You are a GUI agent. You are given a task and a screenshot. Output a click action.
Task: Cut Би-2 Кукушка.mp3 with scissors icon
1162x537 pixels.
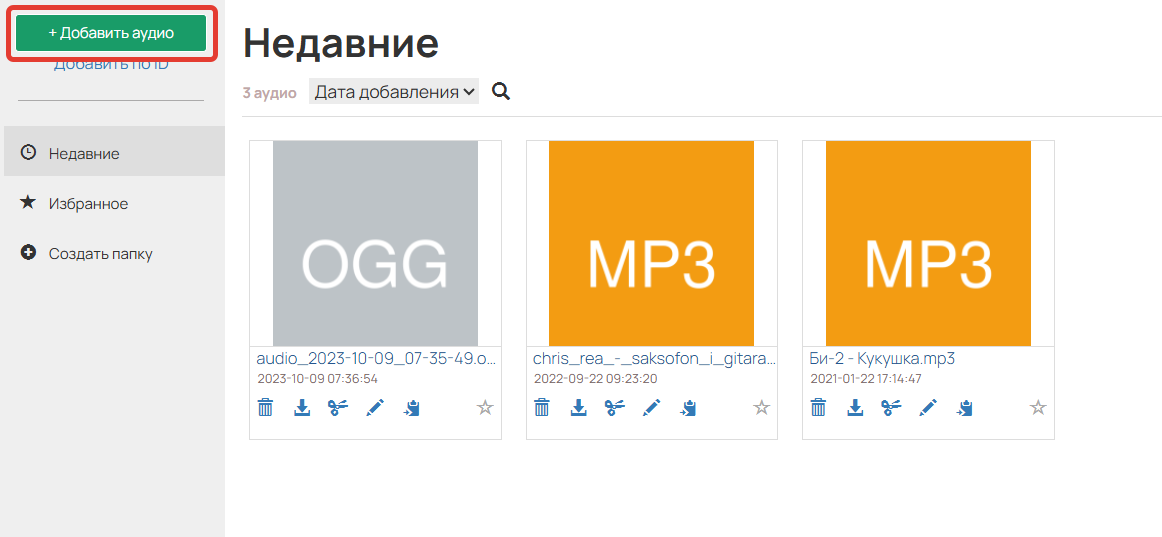[x=892, y=407]
